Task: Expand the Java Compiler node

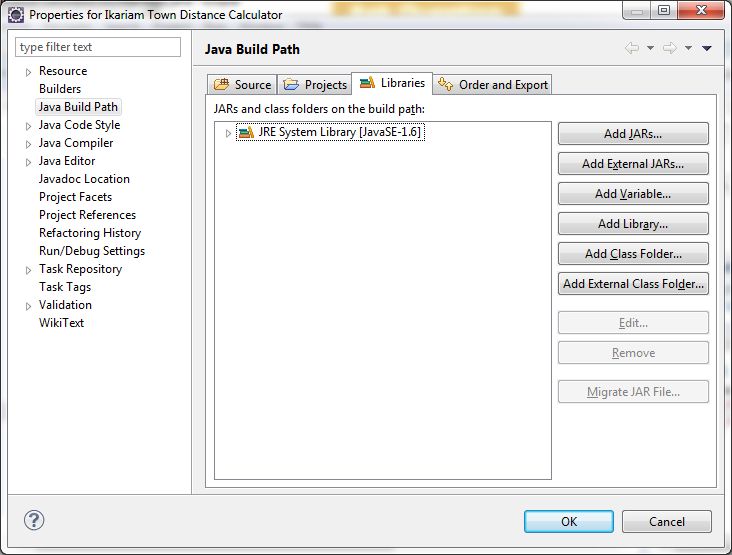Action: click(28, 144)
